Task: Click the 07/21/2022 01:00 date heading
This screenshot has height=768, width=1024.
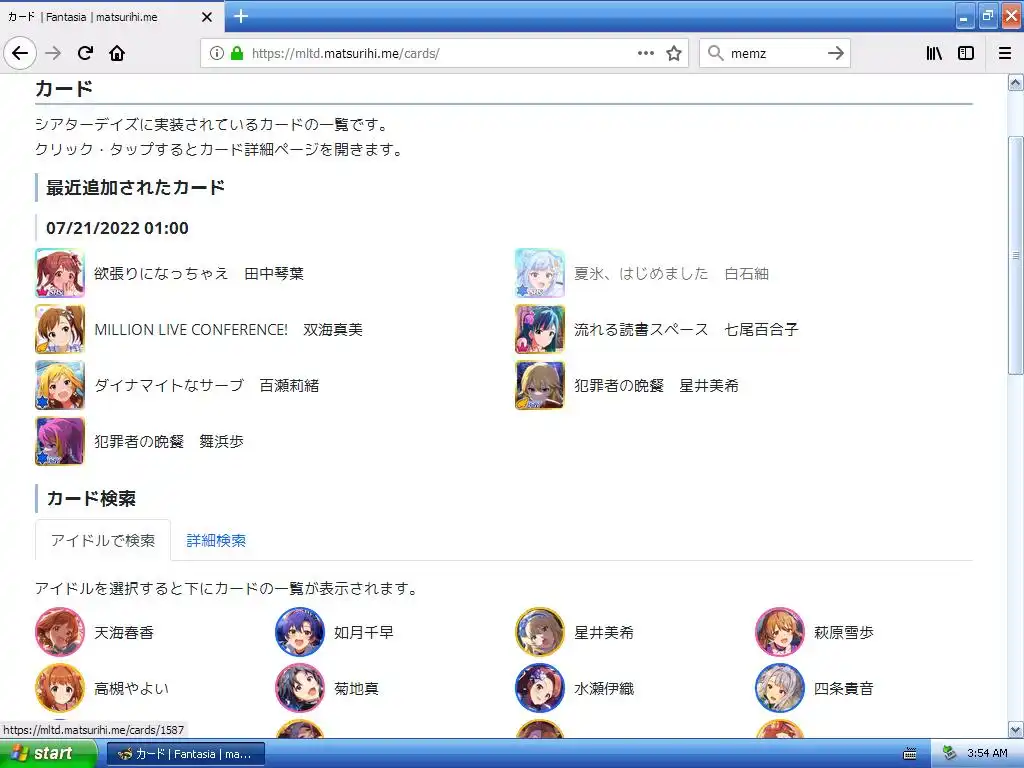Action: click(x=118, y=228)
